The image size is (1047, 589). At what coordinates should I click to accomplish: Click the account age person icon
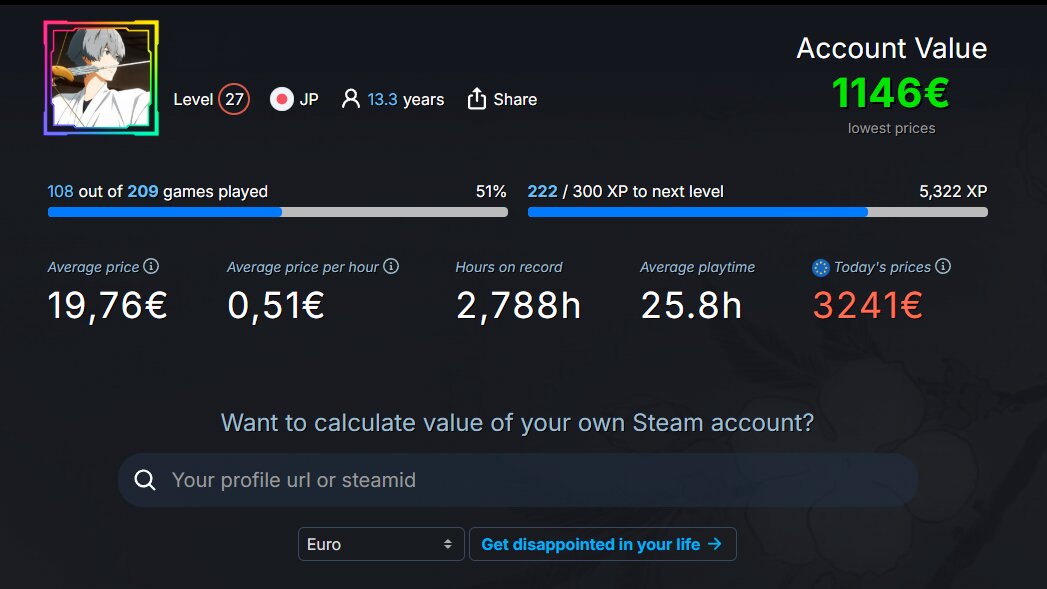tap(351, 99)
